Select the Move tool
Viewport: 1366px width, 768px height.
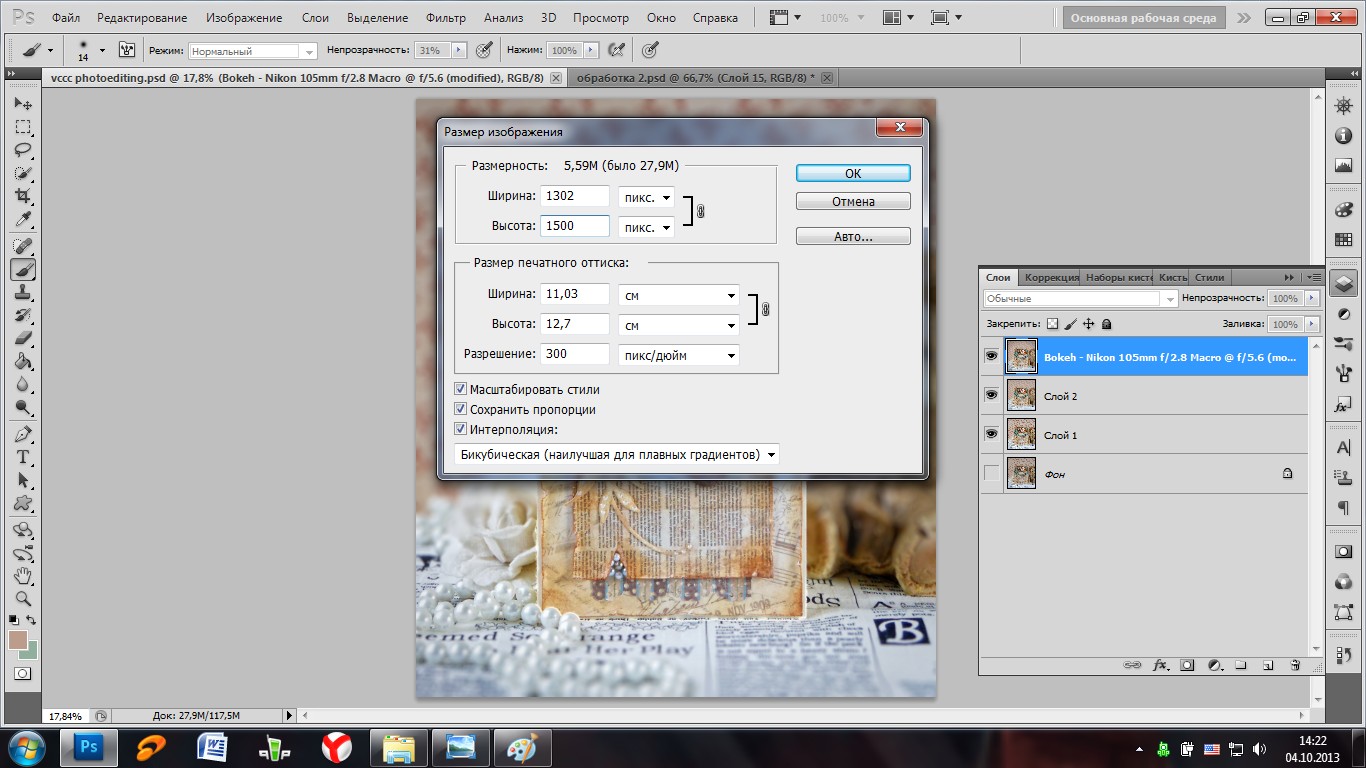point(23,104)
